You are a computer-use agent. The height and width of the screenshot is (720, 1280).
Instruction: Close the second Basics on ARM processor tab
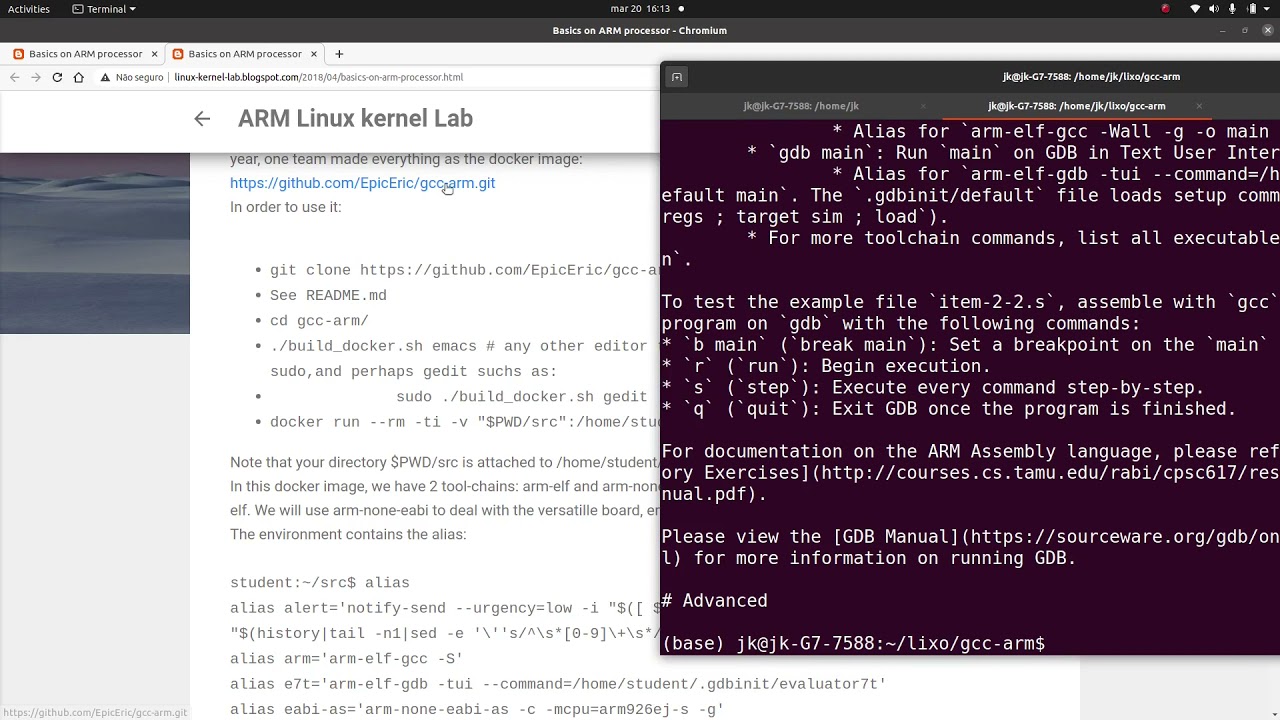tap(314, 54)
